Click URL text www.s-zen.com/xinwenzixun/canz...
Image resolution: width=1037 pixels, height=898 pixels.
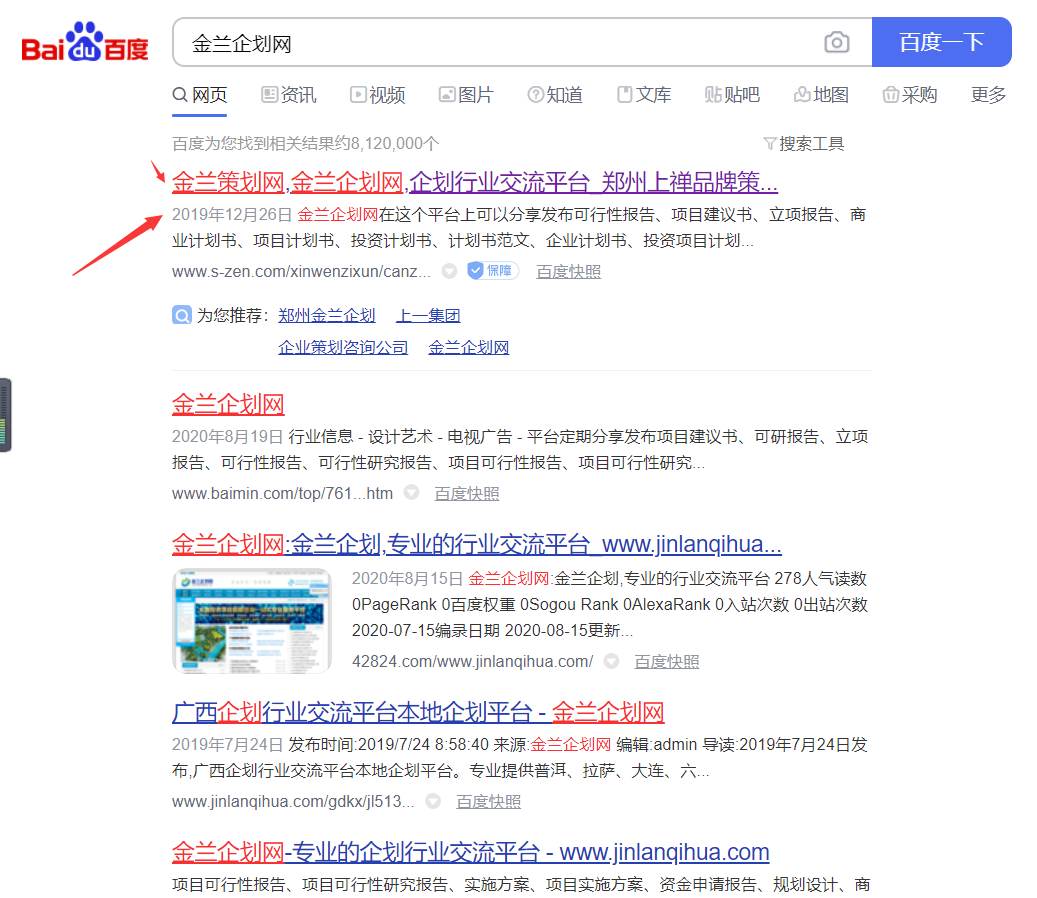[301, 272]
